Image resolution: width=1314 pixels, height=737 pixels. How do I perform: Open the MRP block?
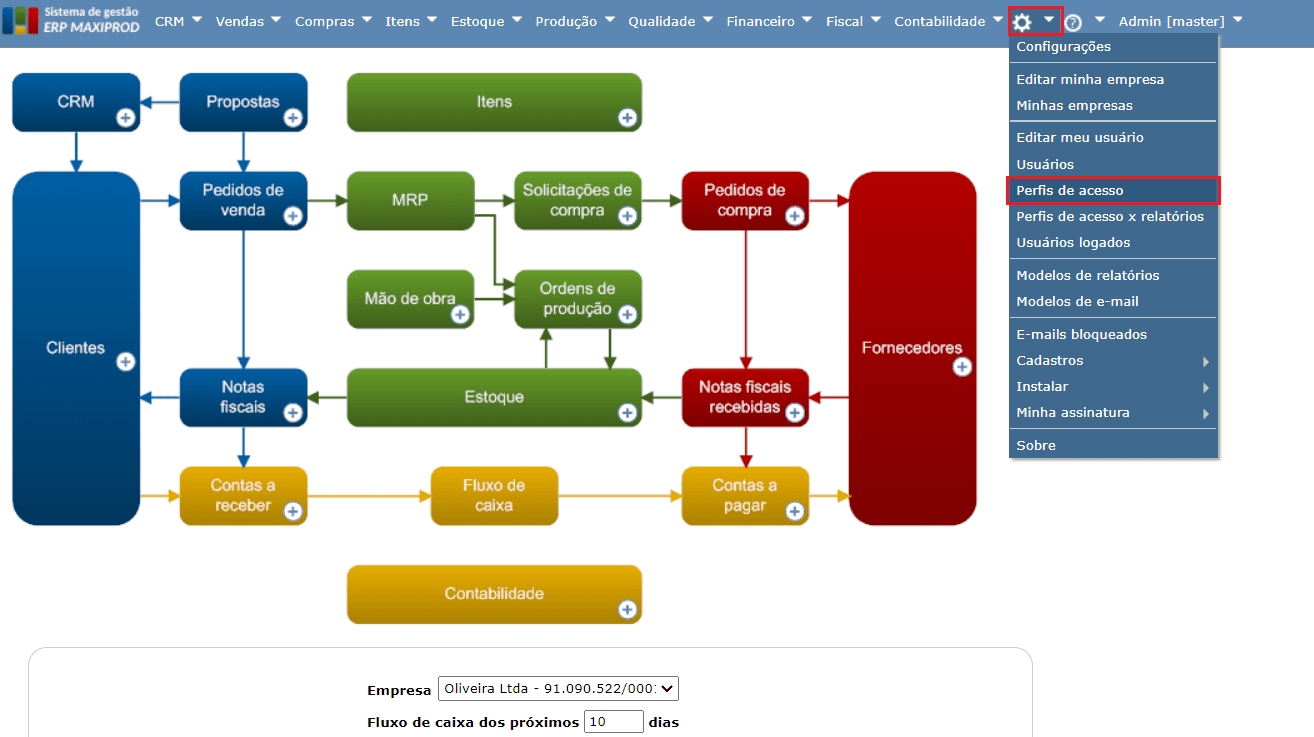[410, 200]
